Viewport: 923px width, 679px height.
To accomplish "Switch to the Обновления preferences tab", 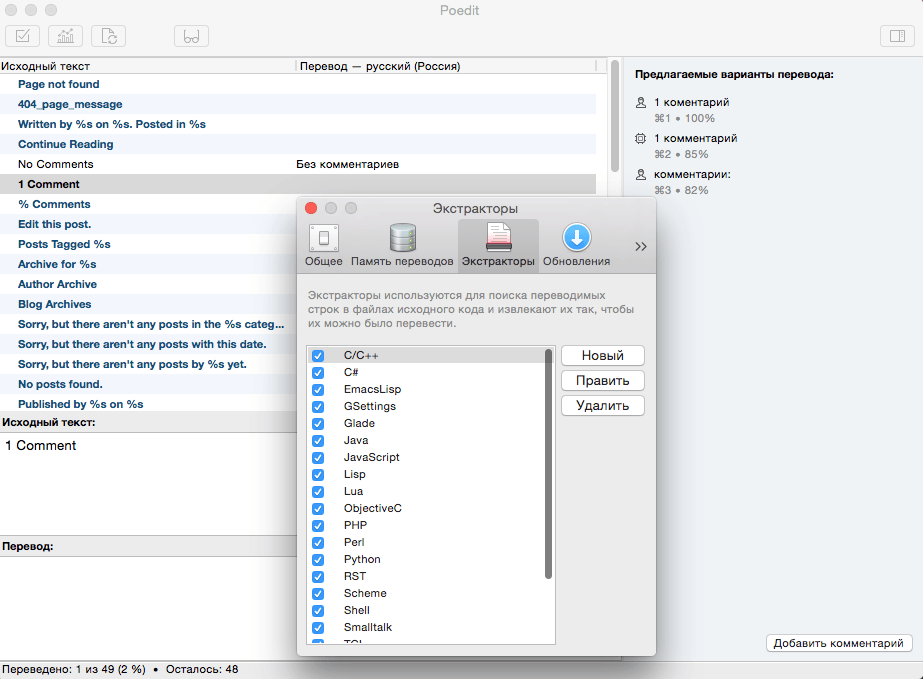I will pos(576,246).
